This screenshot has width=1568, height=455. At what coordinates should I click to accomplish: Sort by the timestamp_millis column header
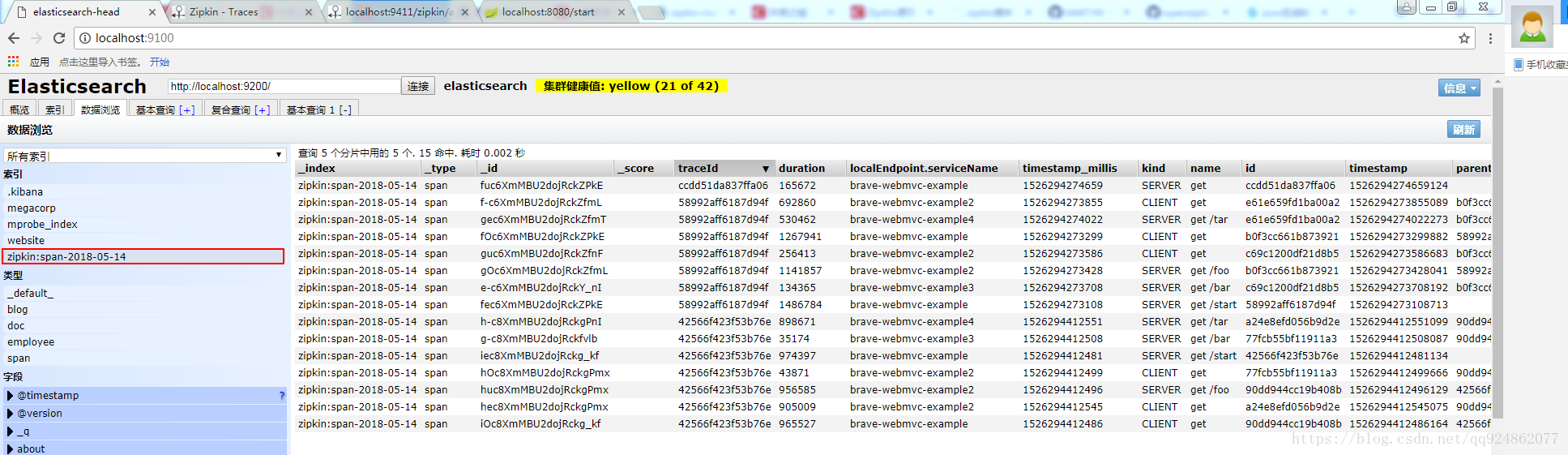pyautogui.click(x=1078, y=168)
